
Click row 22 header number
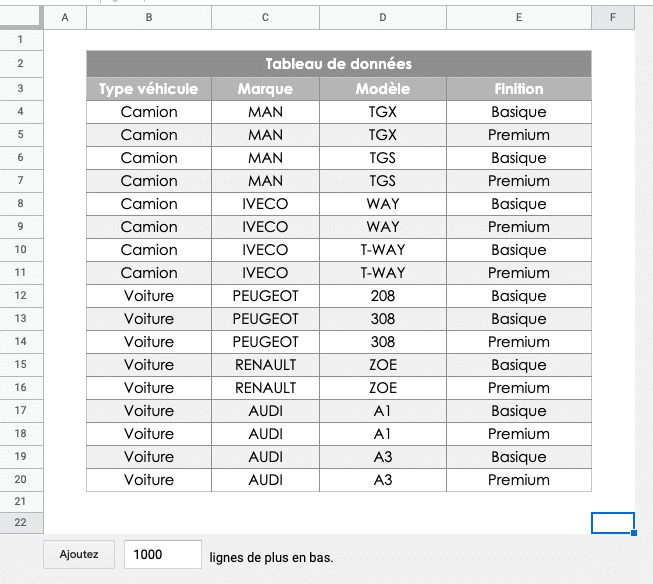click(x=21, y=523)
